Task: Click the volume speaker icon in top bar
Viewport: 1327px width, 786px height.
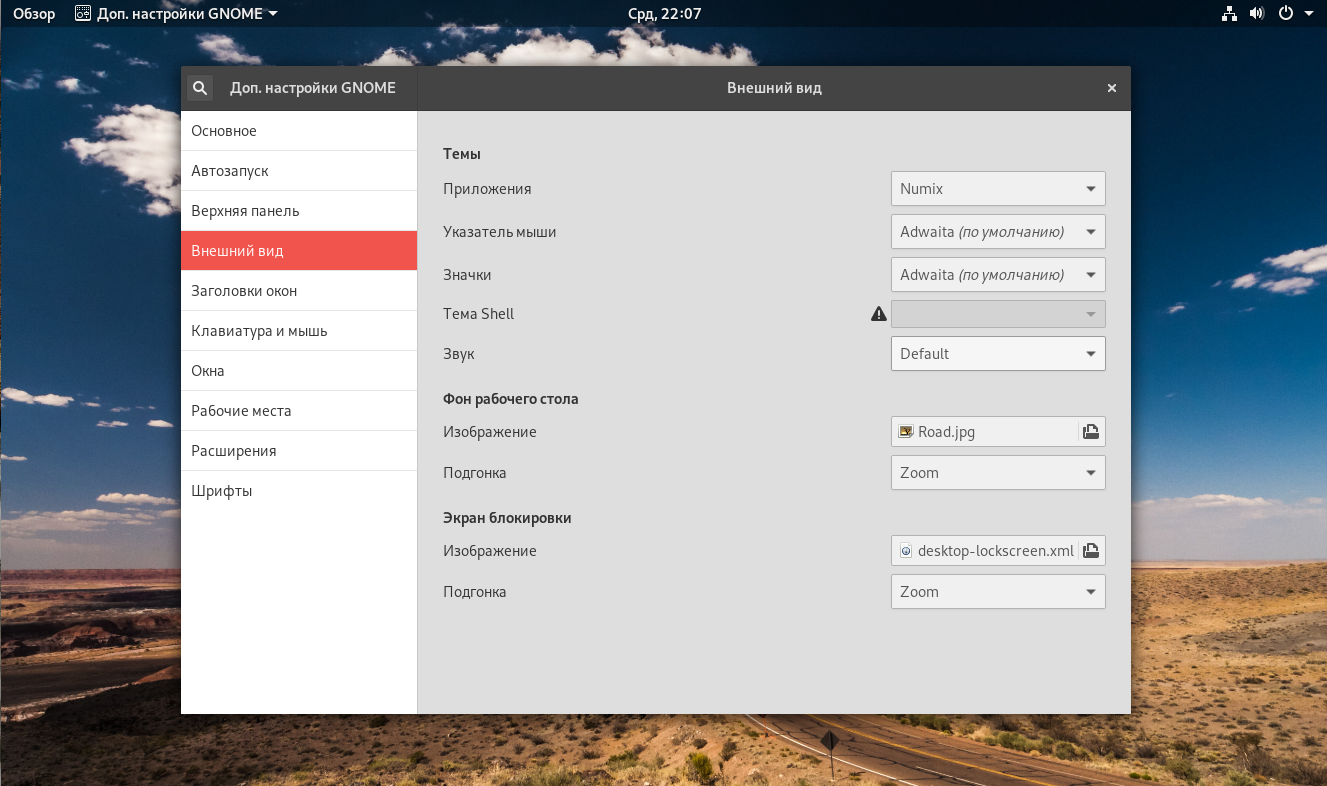Action: click(1257, 14)
